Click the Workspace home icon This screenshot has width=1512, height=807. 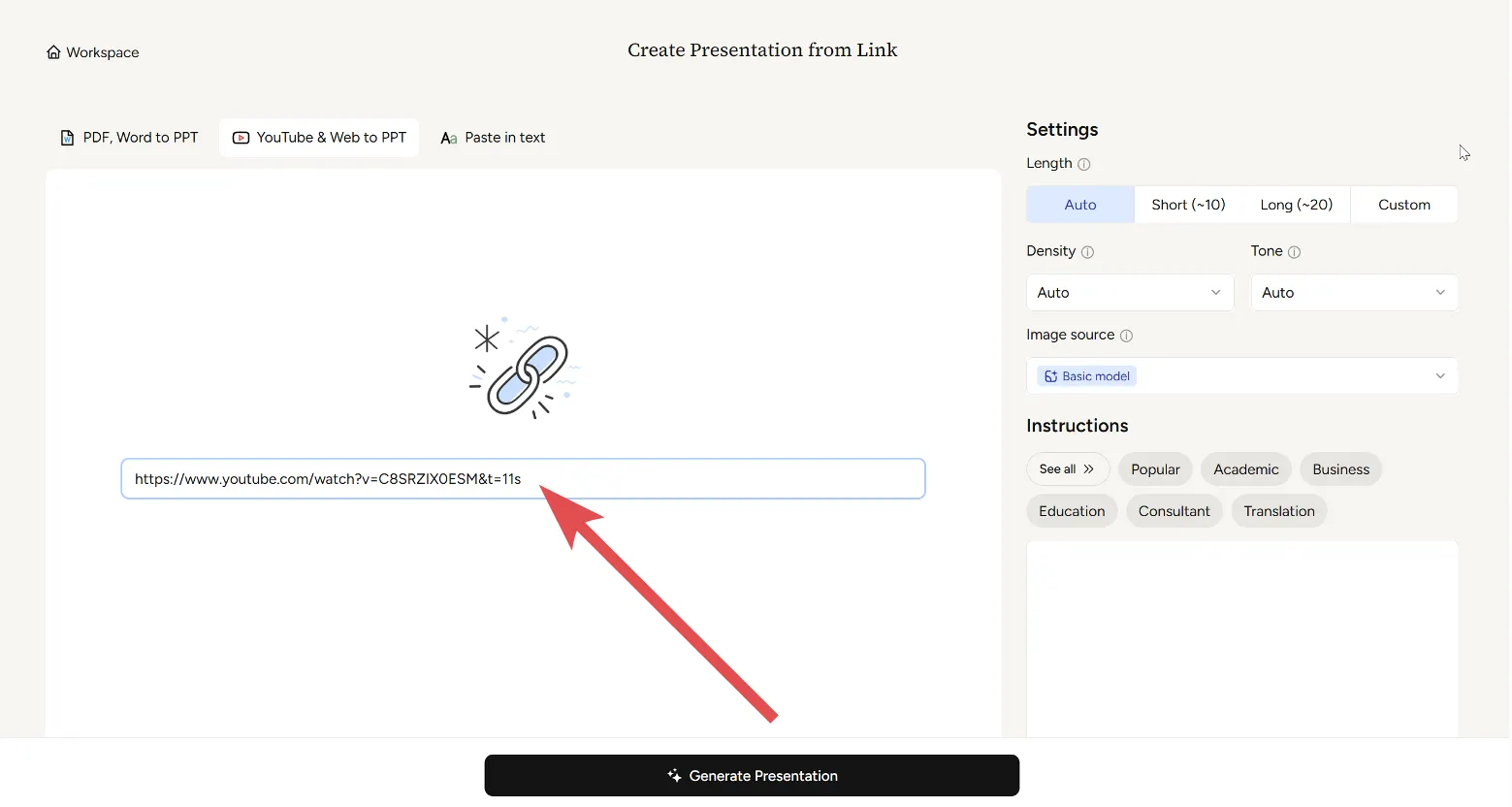tap(53, 52)
